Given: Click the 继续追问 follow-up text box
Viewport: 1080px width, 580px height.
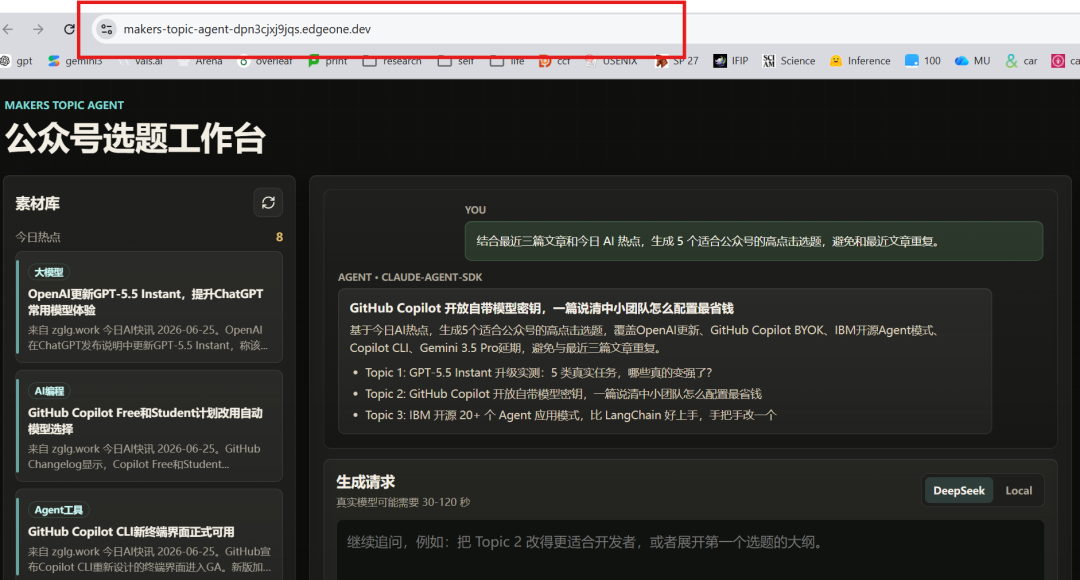Looking at the screenshot, I should (690, 550).
